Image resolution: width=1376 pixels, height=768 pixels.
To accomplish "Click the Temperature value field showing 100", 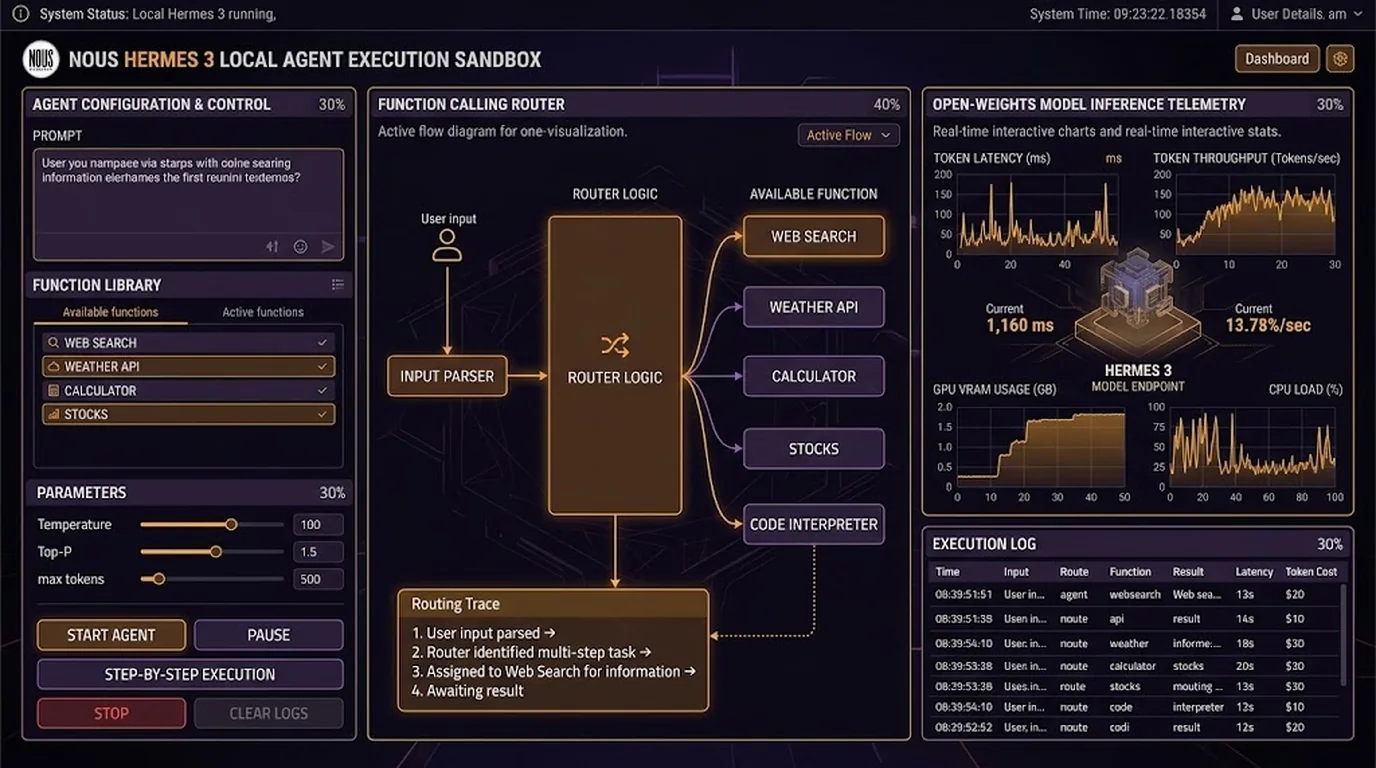I will (318, 524).
